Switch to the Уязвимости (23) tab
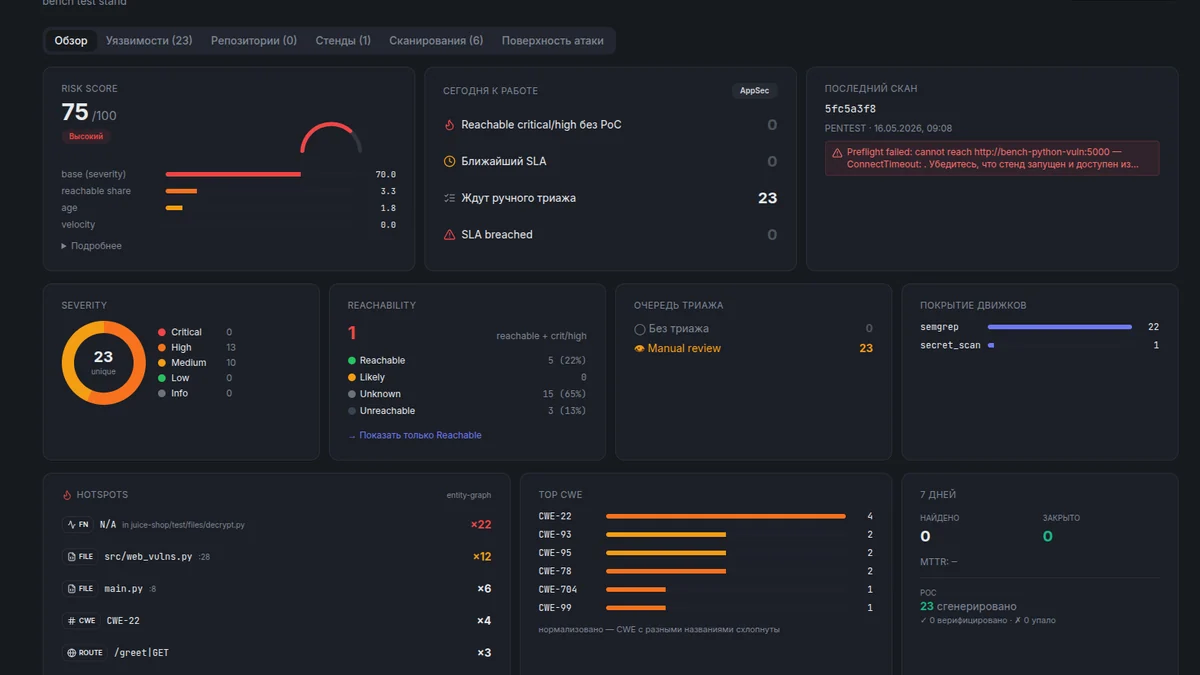 [149, 41]
